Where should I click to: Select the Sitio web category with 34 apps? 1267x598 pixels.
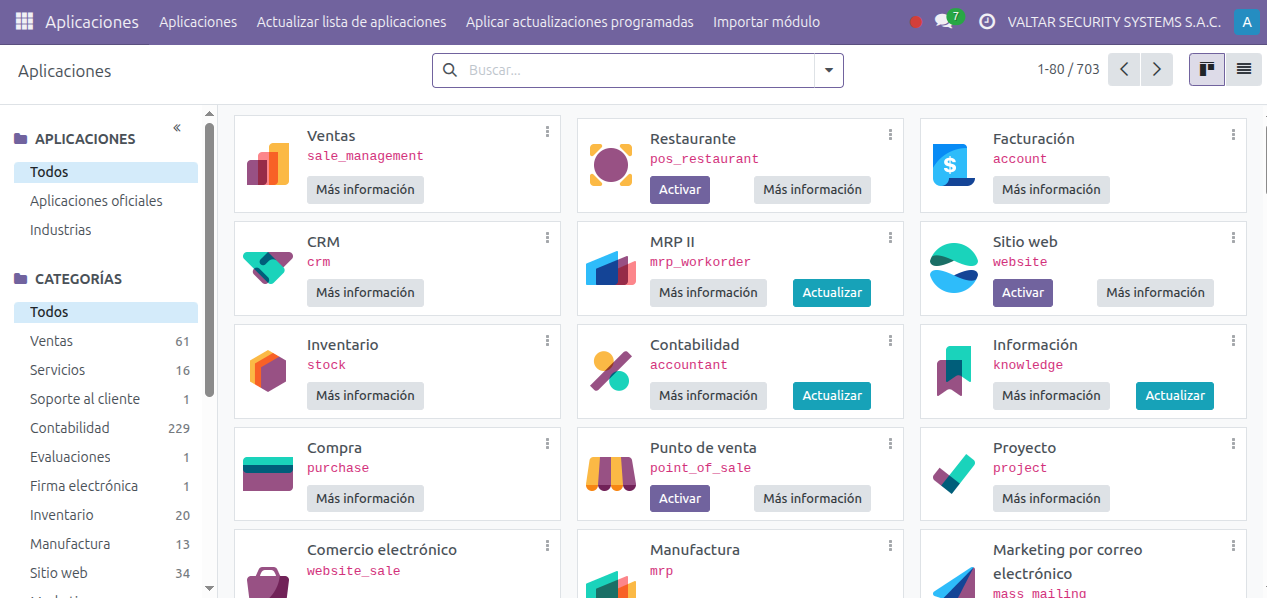click(x=105, y=573)
